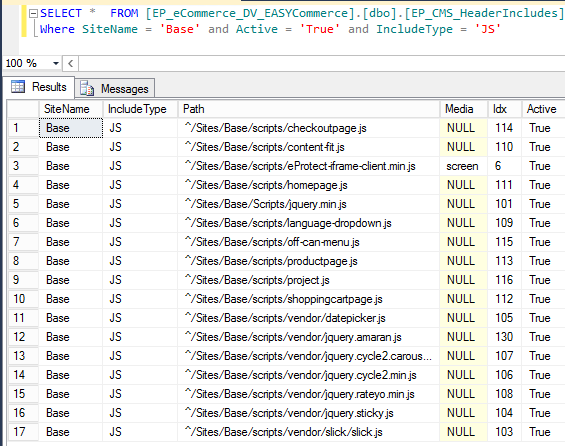Select the IncludeType column header
Screen dimensions: 565x446
point(140,109)
